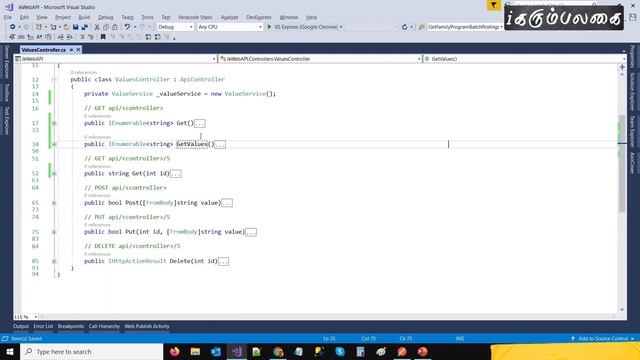Click the Open File folder icon
This screenshot has height=360, width=640.
[x=66, y=27]
